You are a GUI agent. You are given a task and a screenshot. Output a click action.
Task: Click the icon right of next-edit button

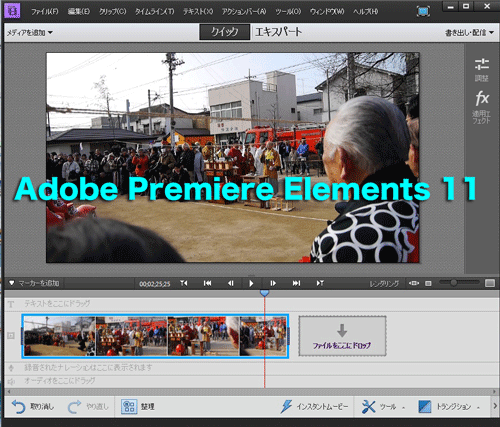[320, 283]
